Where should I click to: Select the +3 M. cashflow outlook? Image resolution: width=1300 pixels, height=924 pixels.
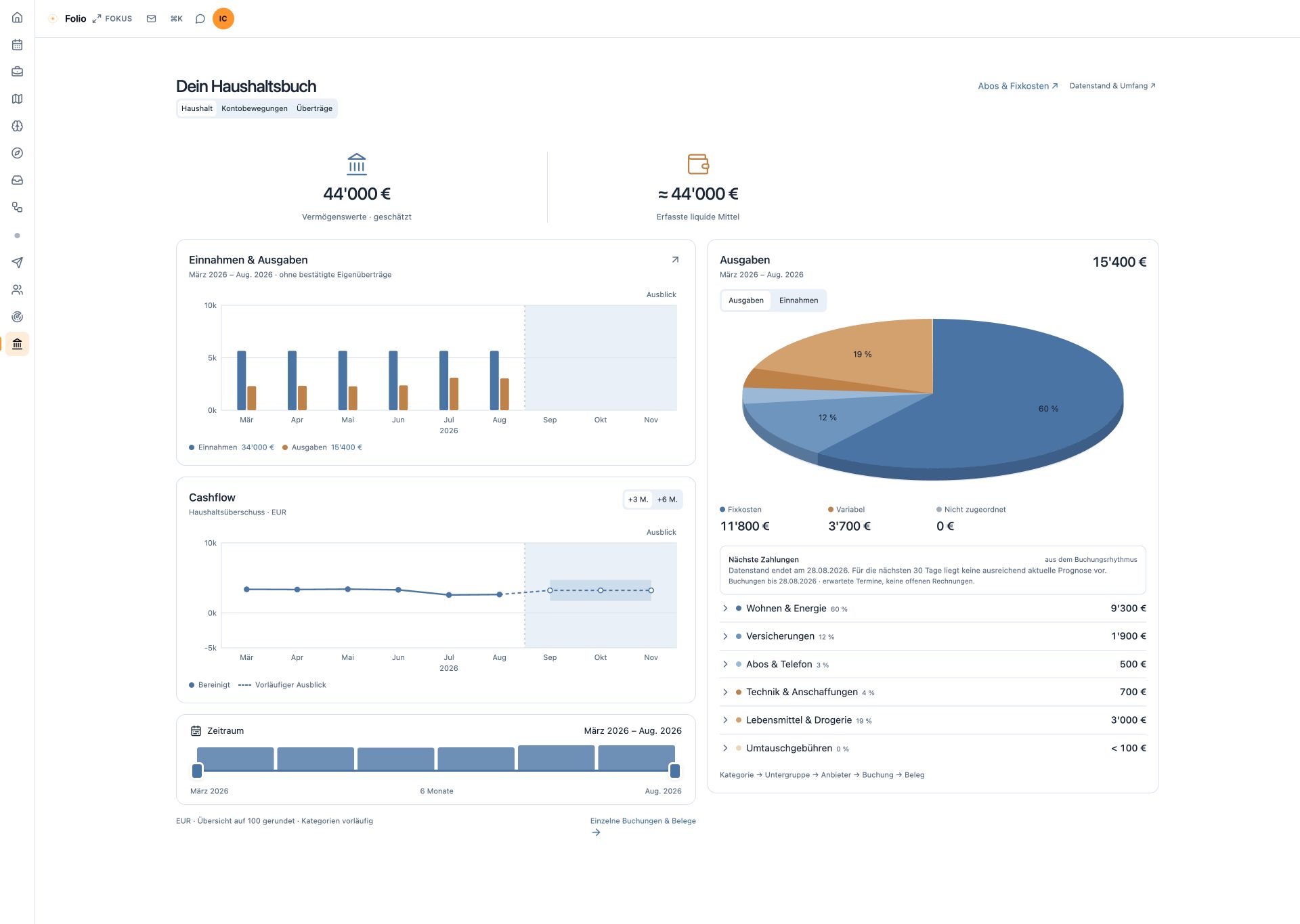(638, 500)
